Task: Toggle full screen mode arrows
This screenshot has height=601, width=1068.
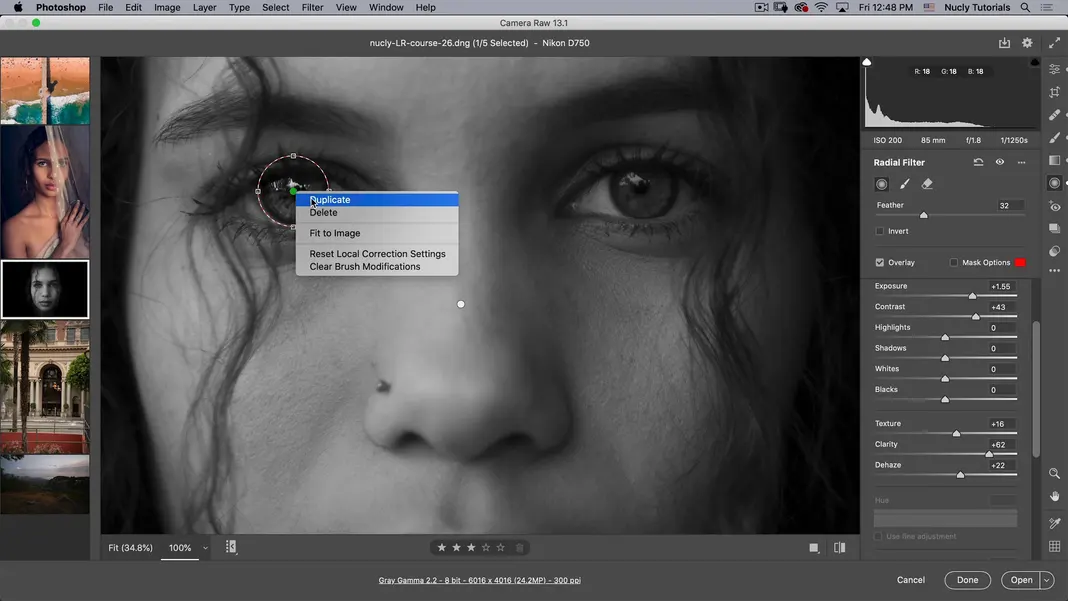Action: [1054, 43]
